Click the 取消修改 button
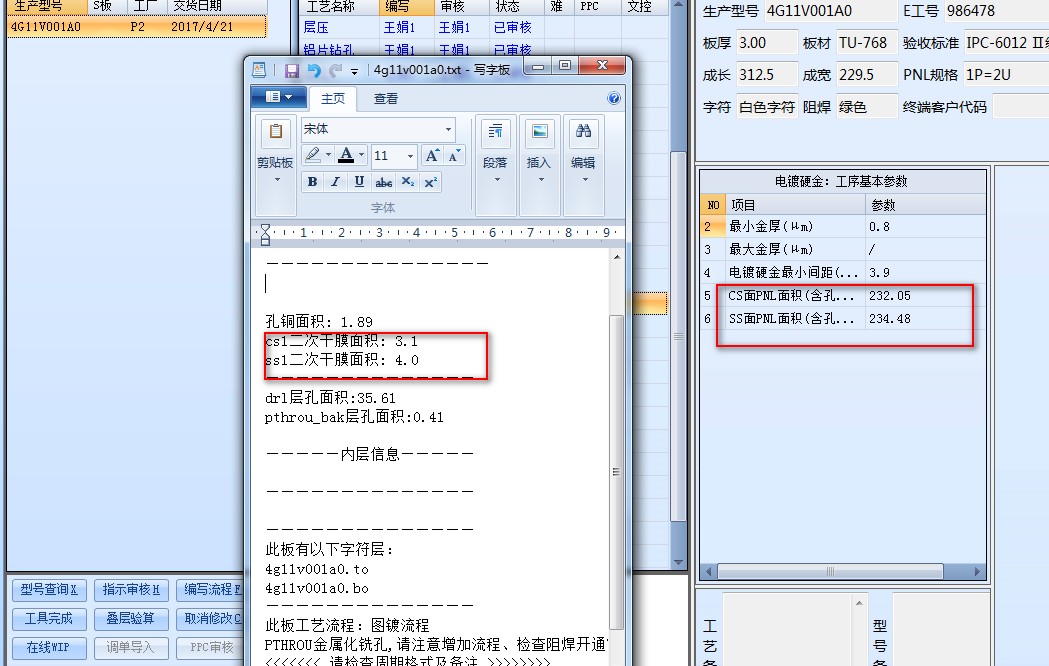The width and height of the screenshot is (1049, 666). point(210,619)
